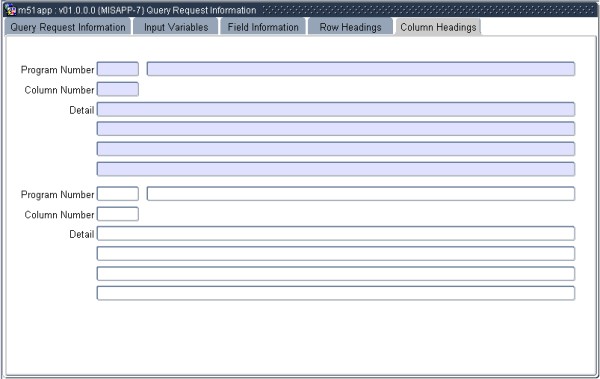Viewport: 600px width, 379px height.
Task: Click first record's program description field
Action: pos(361,69)
